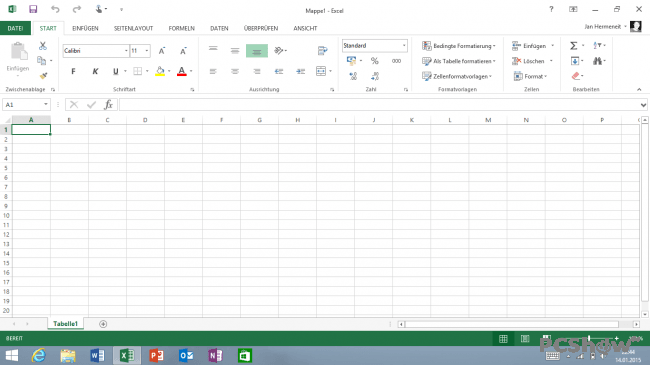Viewport: 650px width, 365px height.
Task: Toggle the highlighted bottom align button
Action: pyautogui.click(x=257, y=51)
